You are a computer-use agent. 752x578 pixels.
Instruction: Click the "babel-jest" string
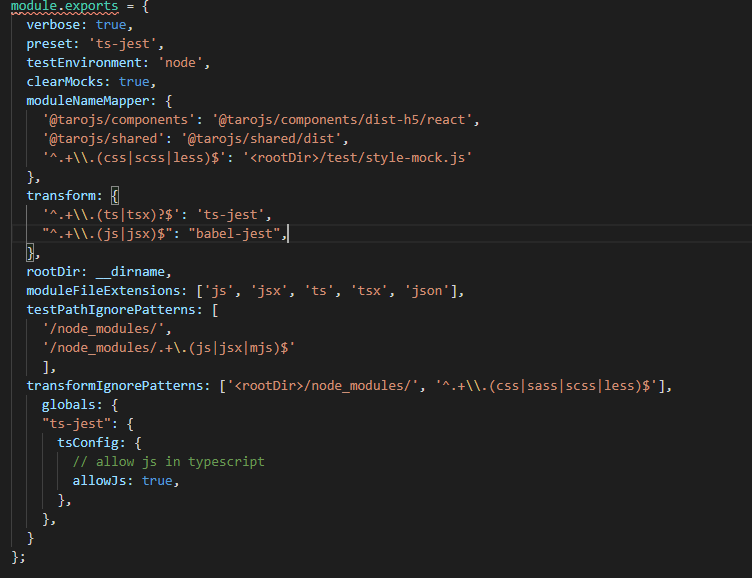(x=234, y=234)
